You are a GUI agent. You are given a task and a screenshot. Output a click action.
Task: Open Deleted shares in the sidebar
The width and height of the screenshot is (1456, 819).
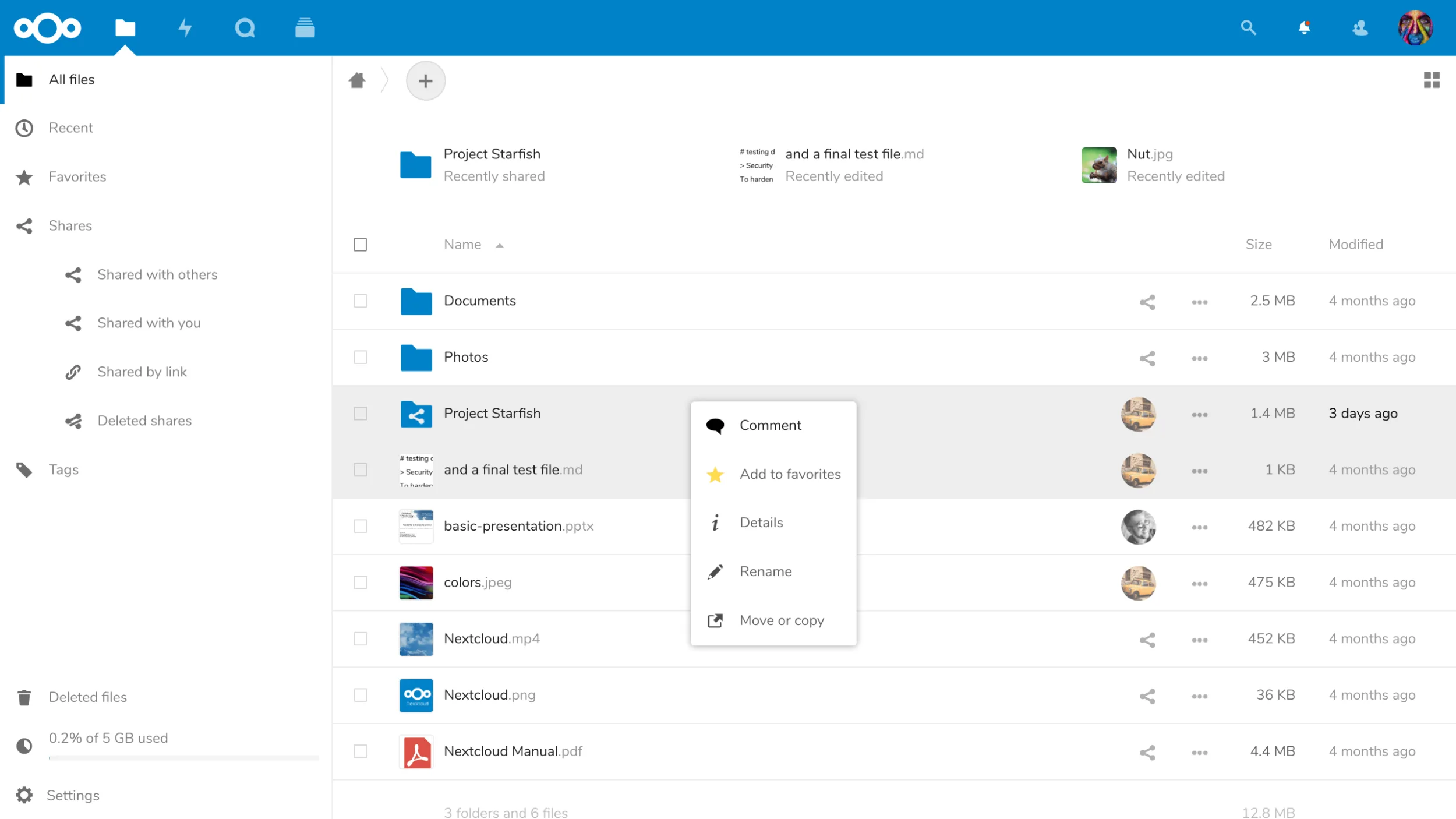coord(144,420)
